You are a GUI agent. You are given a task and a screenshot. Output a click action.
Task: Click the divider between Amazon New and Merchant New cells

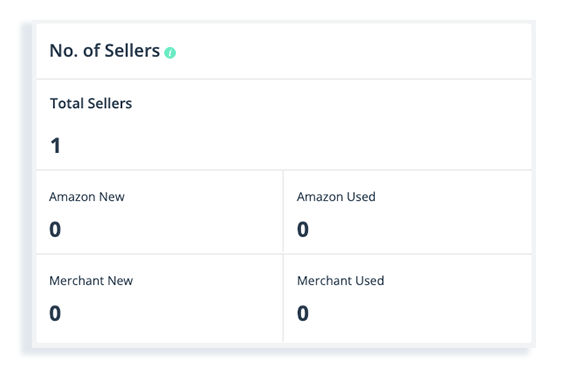[x=159, y=254]
